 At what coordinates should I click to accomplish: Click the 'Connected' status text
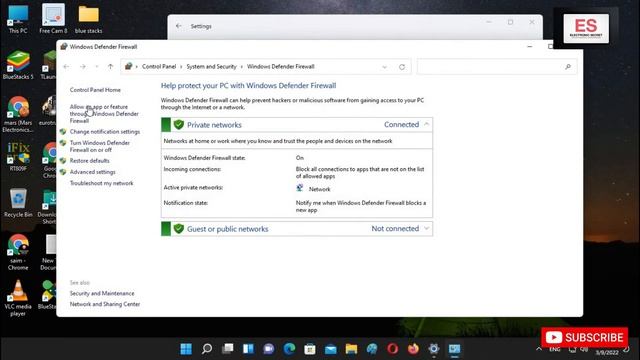[401, 124]
